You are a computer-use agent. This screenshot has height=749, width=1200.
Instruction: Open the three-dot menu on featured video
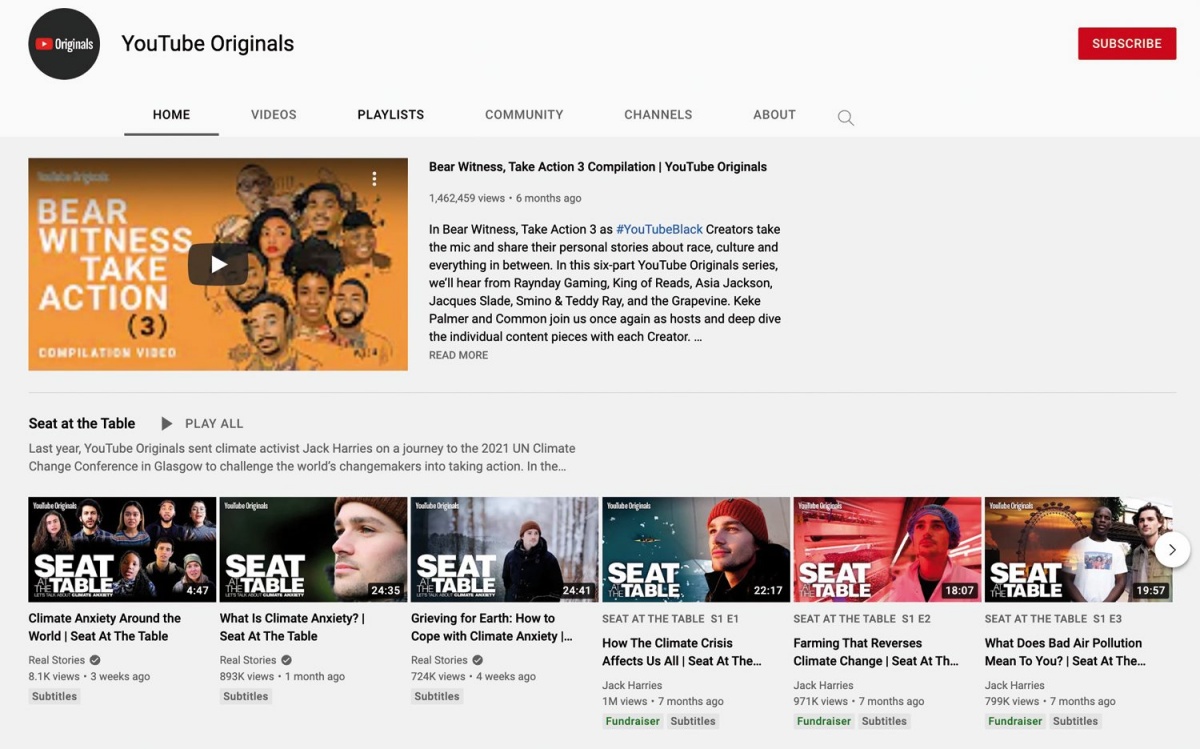pos(374,179)
